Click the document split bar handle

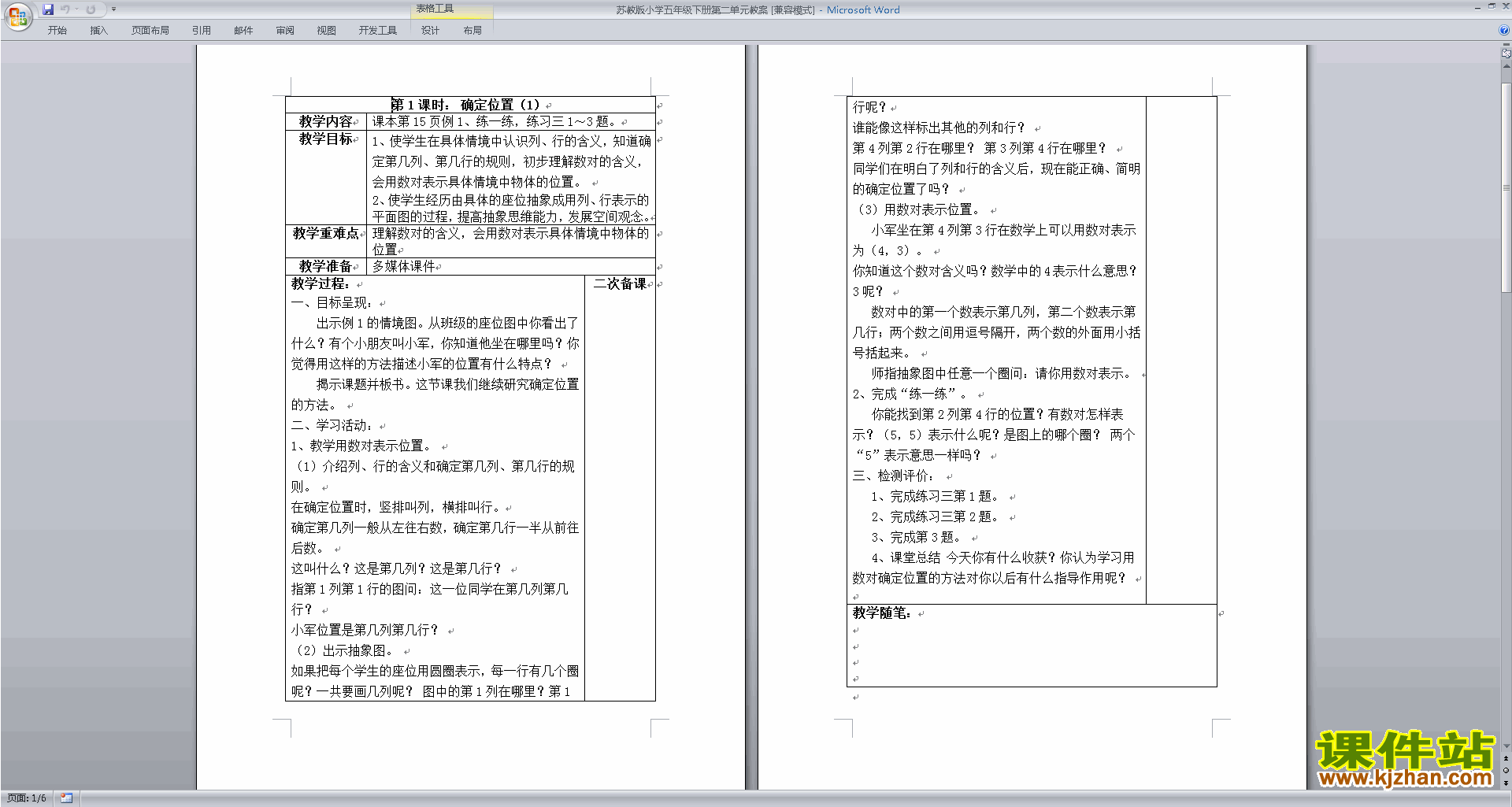click(x=1506, y=45)
